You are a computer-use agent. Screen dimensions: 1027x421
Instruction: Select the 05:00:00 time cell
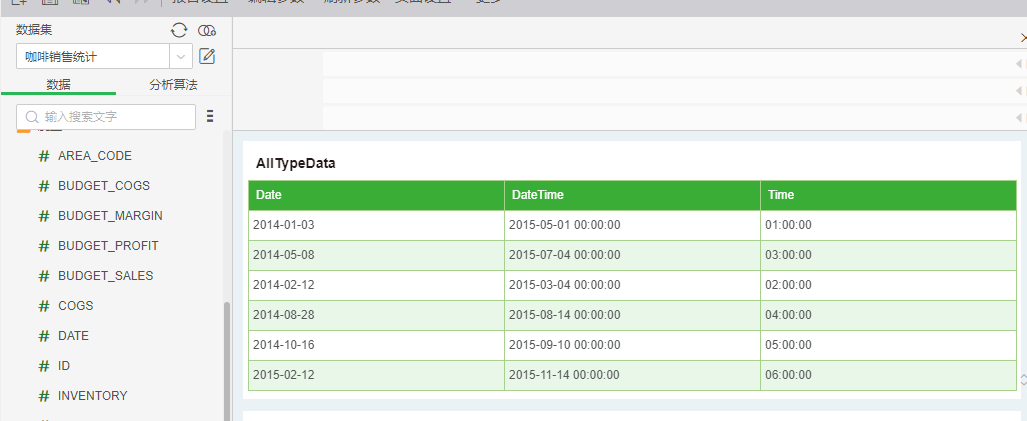[888, 346]
